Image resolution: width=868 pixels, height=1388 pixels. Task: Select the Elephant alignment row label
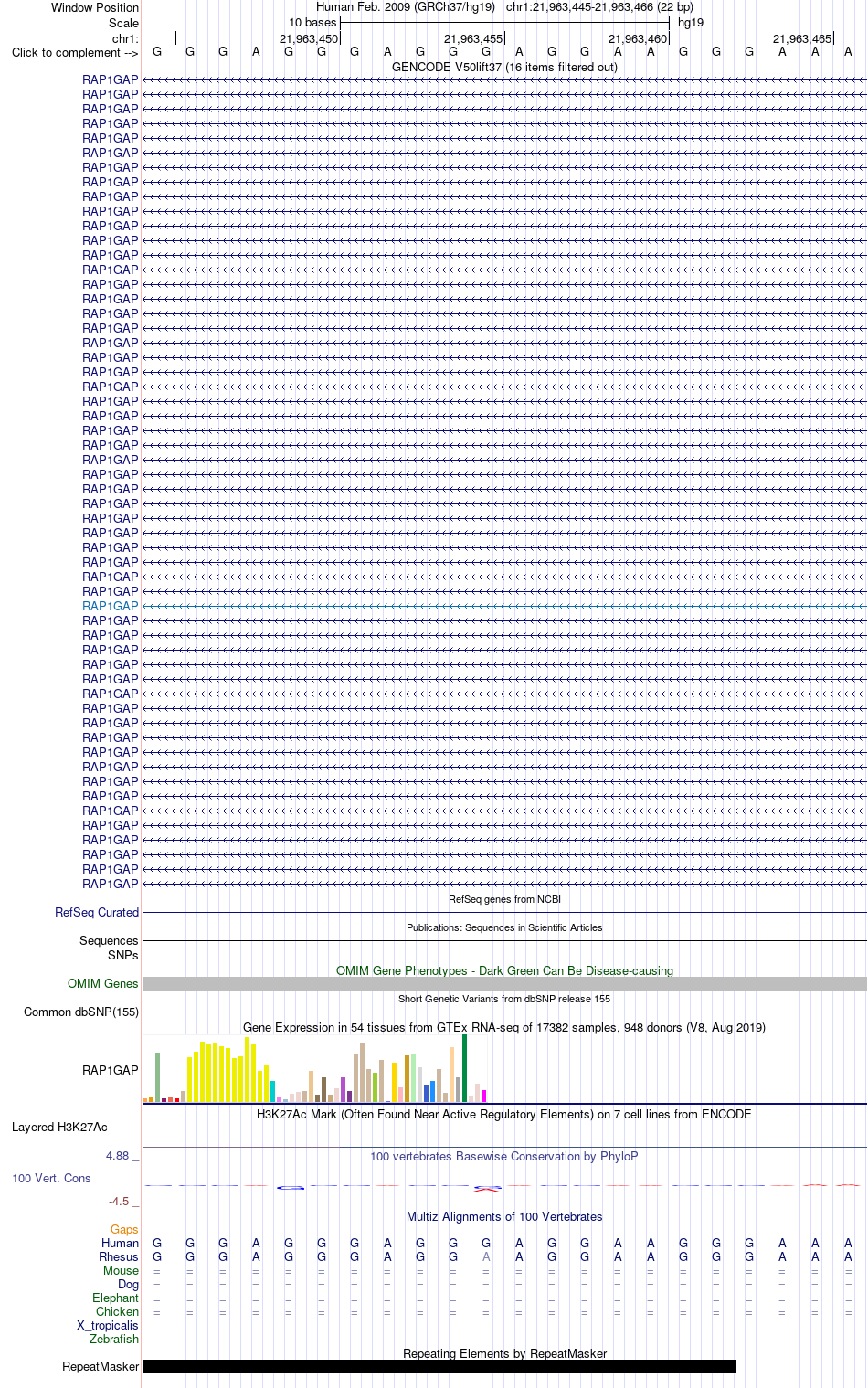click(115, 1298)
